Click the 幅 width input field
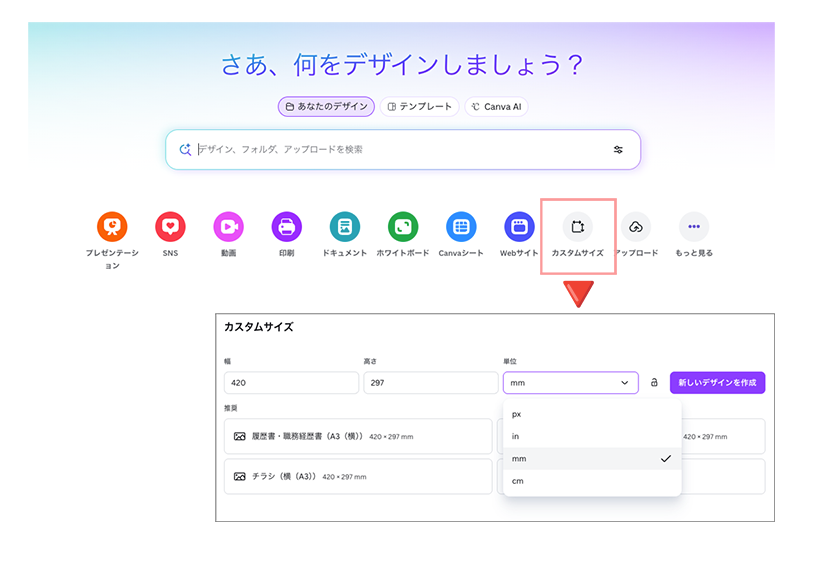820x563 pixels. point(291,383)
